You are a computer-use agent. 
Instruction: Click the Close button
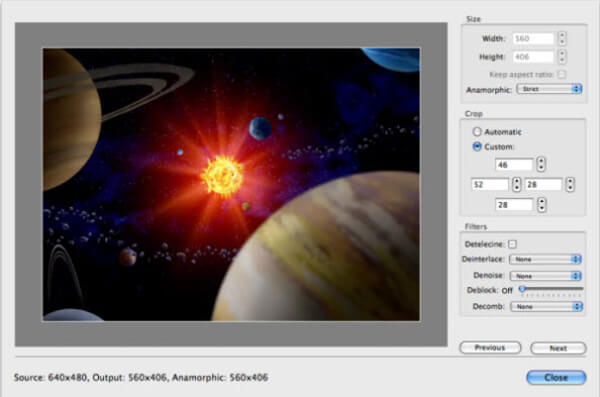tap(556, 377)
